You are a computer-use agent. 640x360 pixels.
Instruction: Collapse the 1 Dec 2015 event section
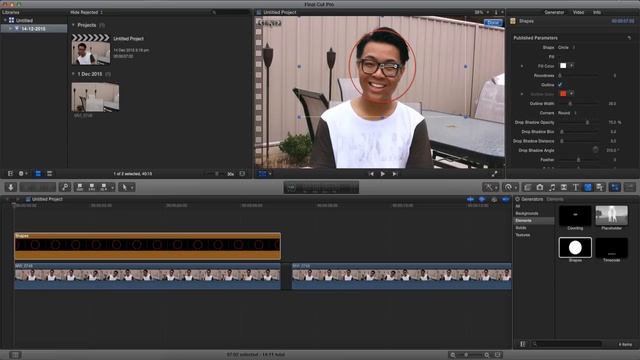tap(73, 74)
